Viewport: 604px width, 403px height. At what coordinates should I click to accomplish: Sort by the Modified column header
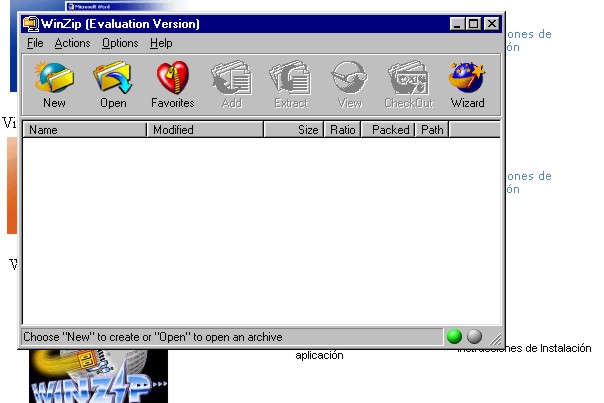click(x=205, y=130)
